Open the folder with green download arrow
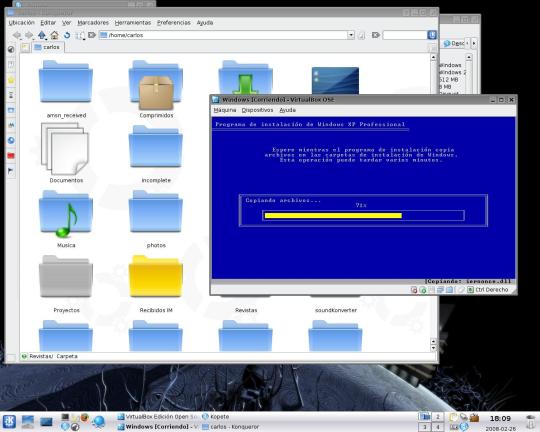The width and height of the screenshot is (540, 432). [x=246, y=78]
